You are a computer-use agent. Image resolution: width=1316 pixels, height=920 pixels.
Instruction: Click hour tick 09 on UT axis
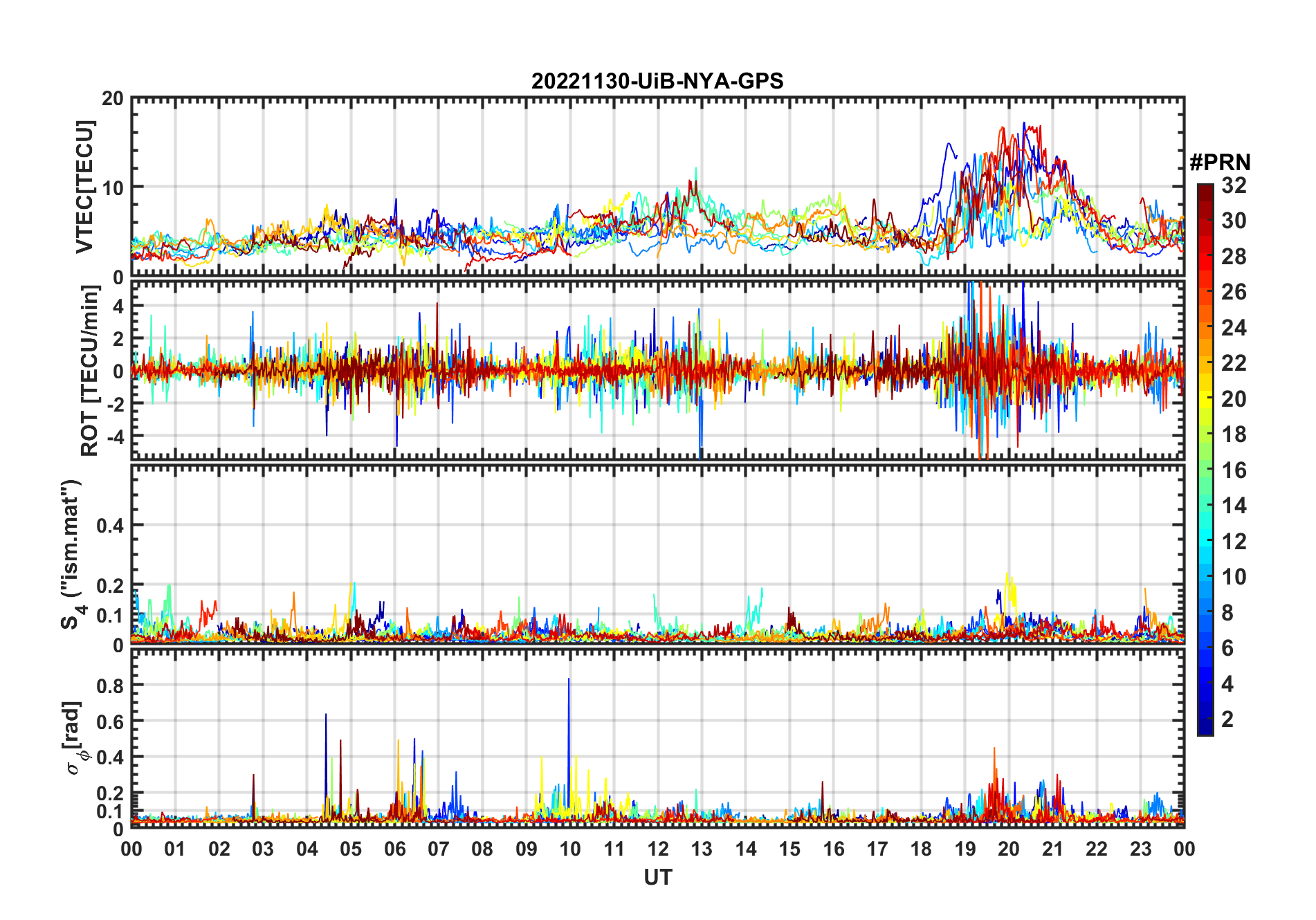tap(527, 849)
